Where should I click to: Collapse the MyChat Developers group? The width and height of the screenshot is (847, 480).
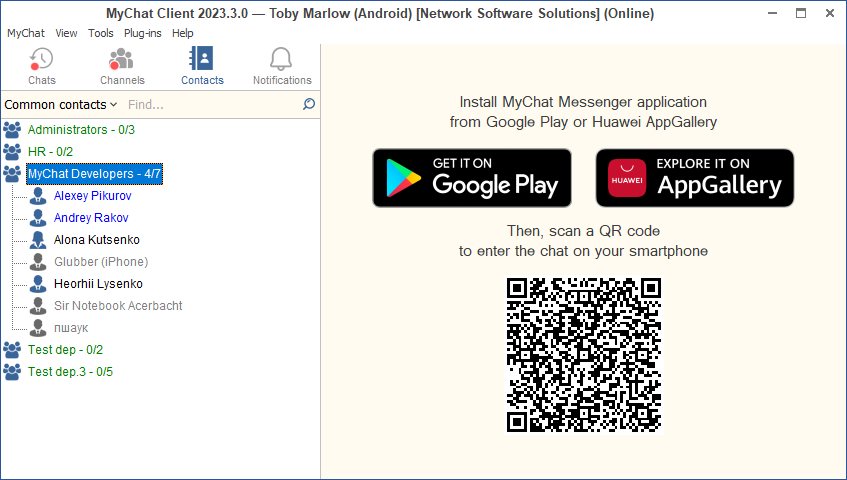click(x=94, y=174)
